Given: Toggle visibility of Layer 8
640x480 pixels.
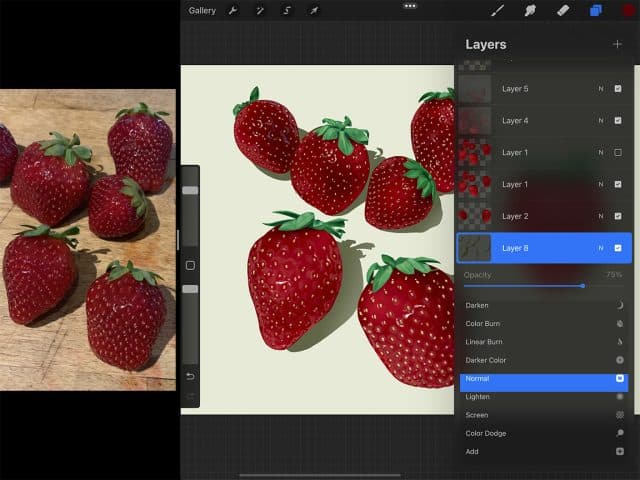Looking at the screenshot, I should pos(618,248).
